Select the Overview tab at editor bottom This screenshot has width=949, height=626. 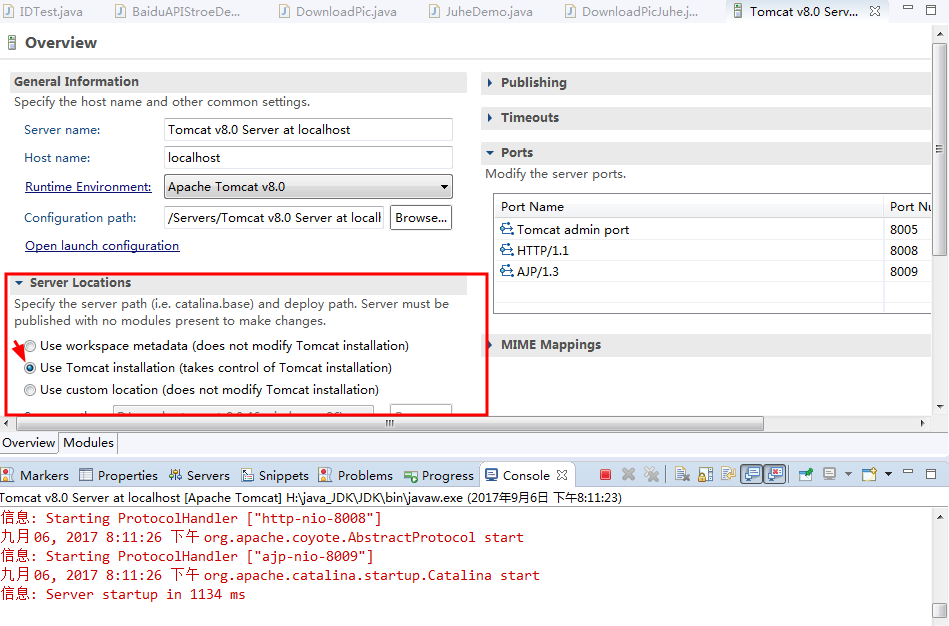(x=28, y=443)
